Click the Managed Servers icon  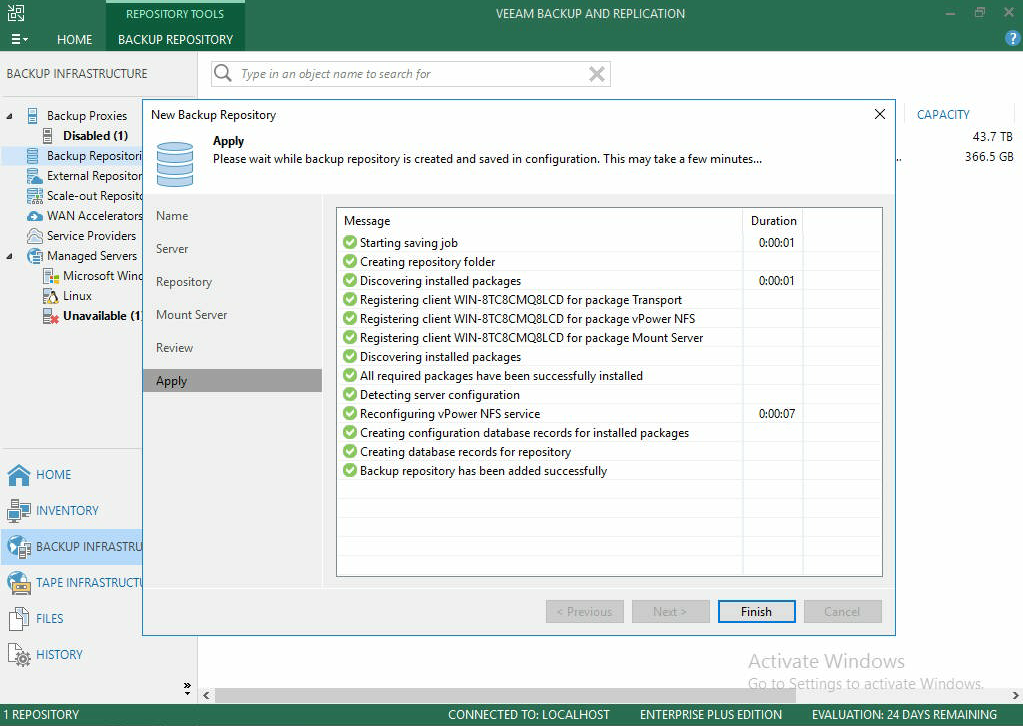click(34, 256)
